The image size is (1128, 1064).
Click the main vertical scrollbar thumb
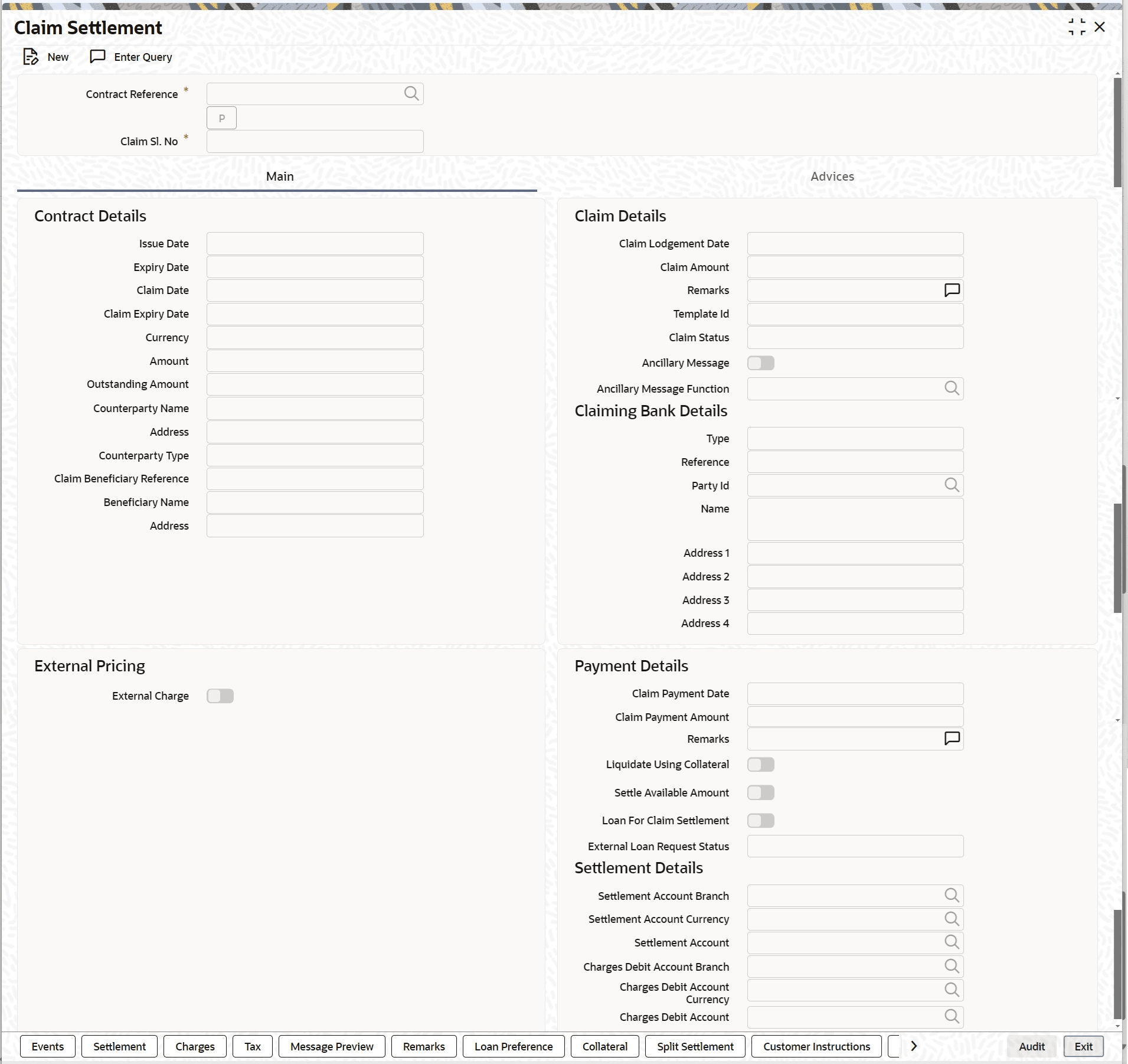(1117, 133)
